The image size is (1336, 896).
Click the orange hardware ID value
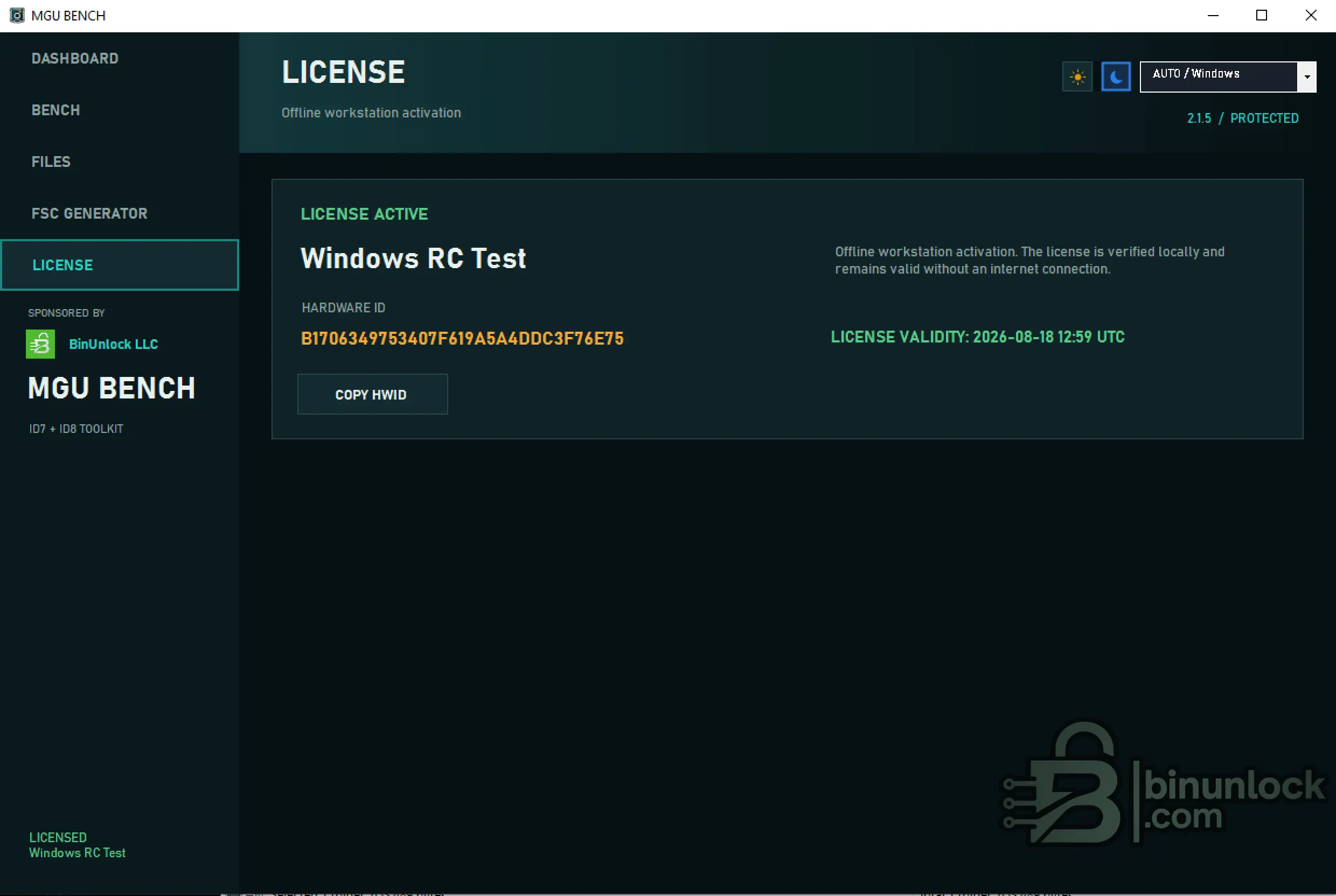point(462,338)
